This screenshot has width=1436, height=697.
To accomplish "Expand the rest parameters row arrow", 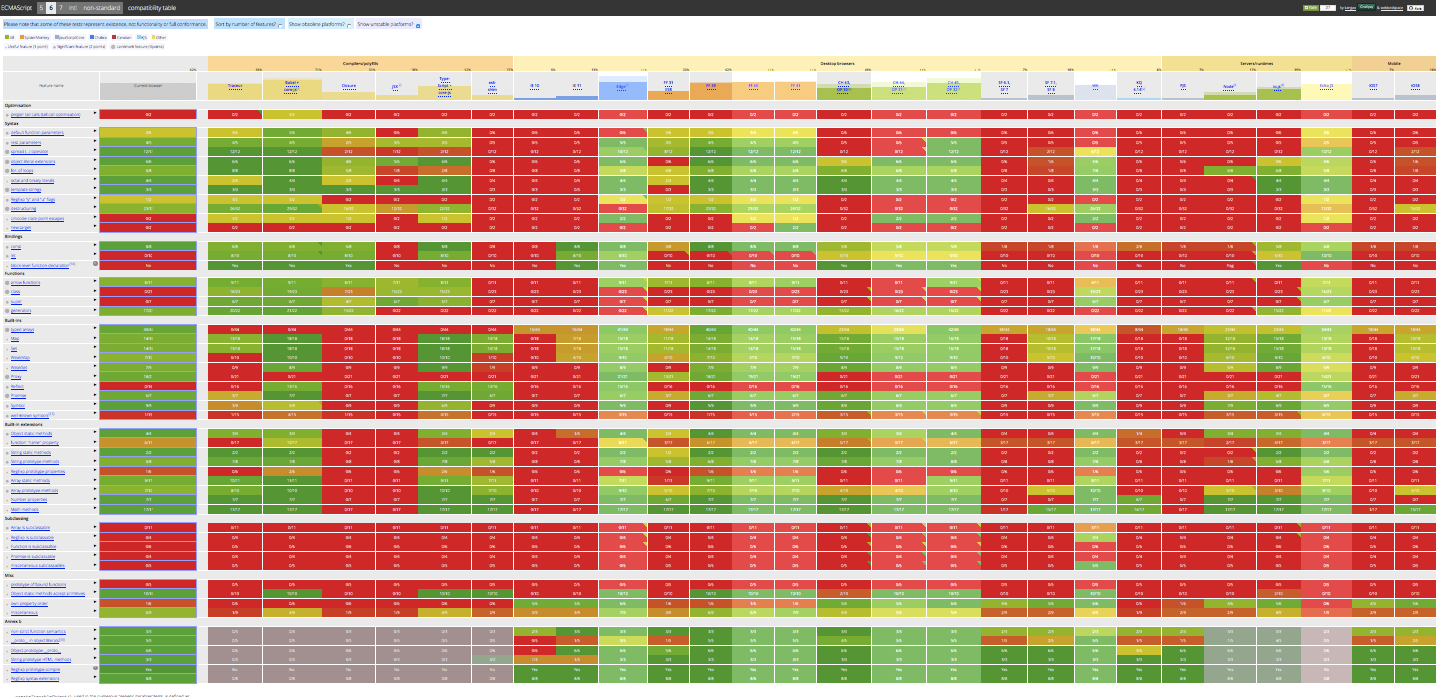I will tap(95, 140).
